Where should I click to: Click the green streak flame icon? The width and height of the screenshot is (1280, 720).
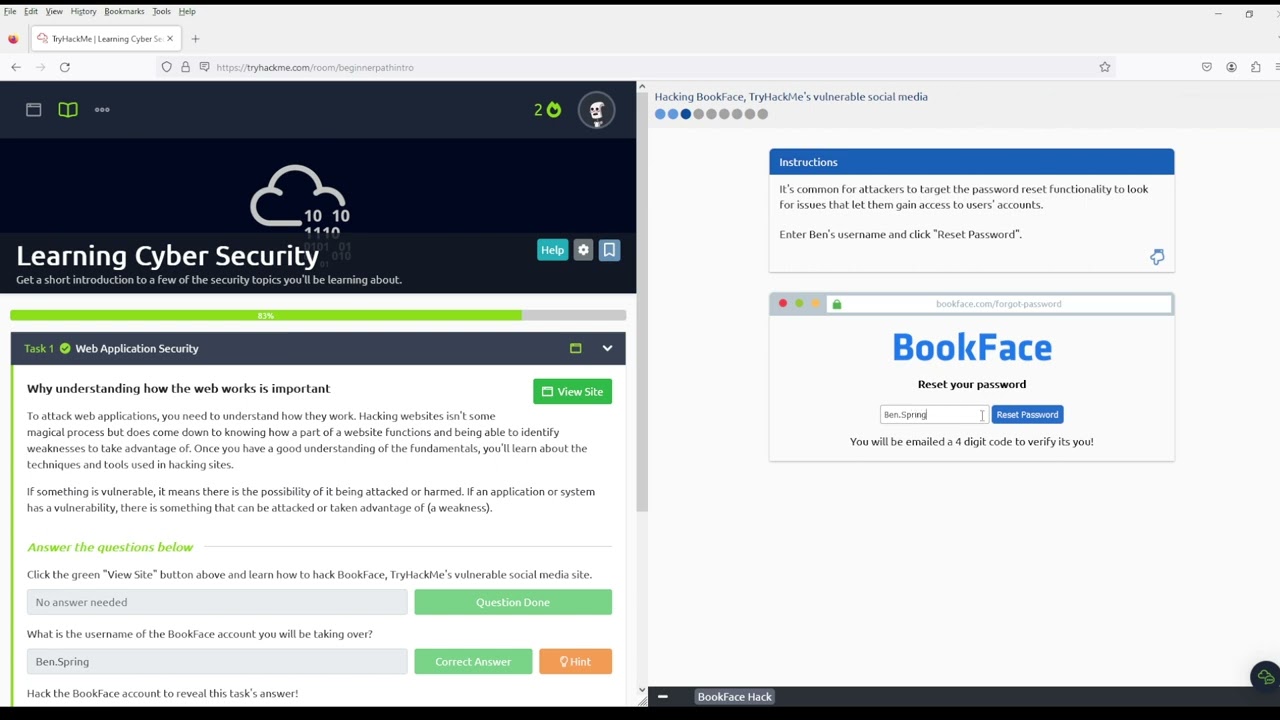[x=554, y=109]
